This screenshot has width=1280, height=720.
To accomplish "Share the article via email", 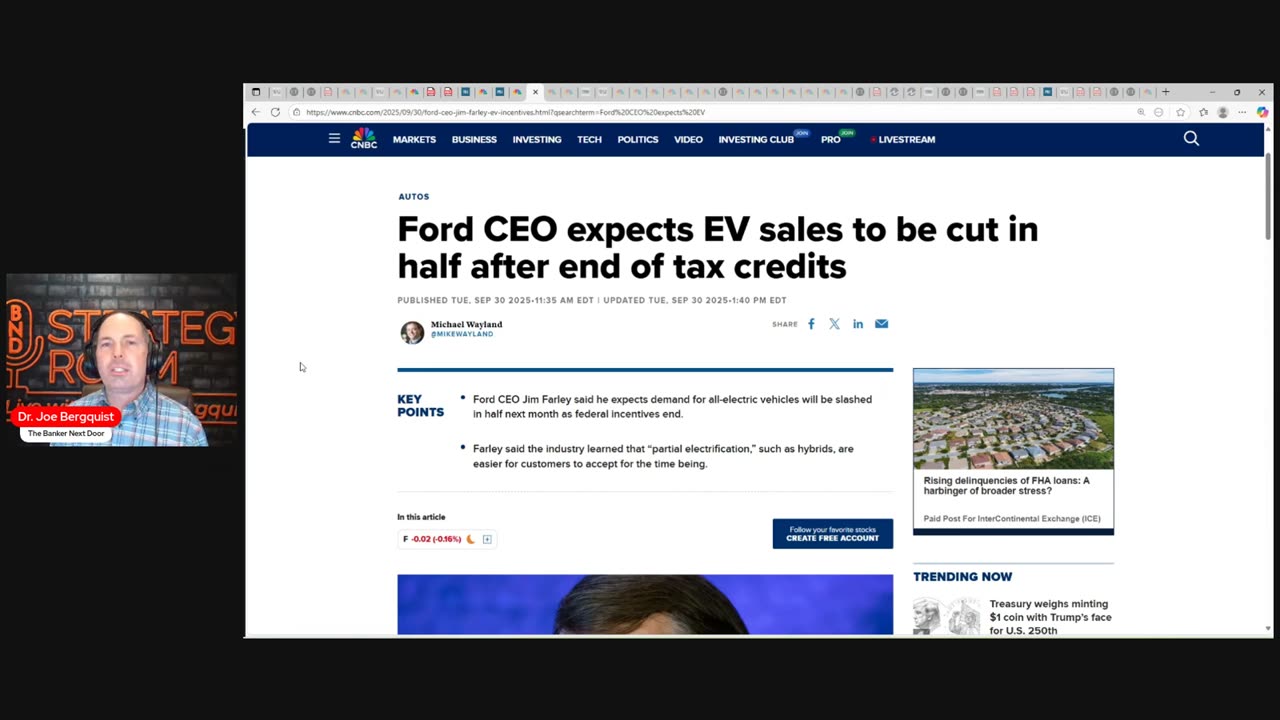I will tap(881, 324).
